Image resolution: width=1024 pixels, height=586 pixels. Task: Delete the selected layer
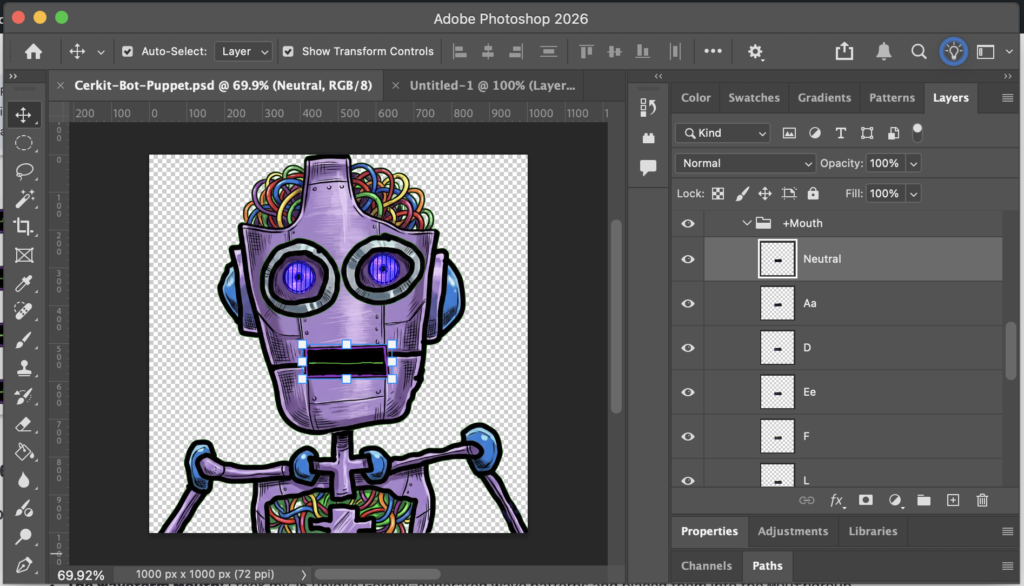pyautogui.click(x=982, y=500)
